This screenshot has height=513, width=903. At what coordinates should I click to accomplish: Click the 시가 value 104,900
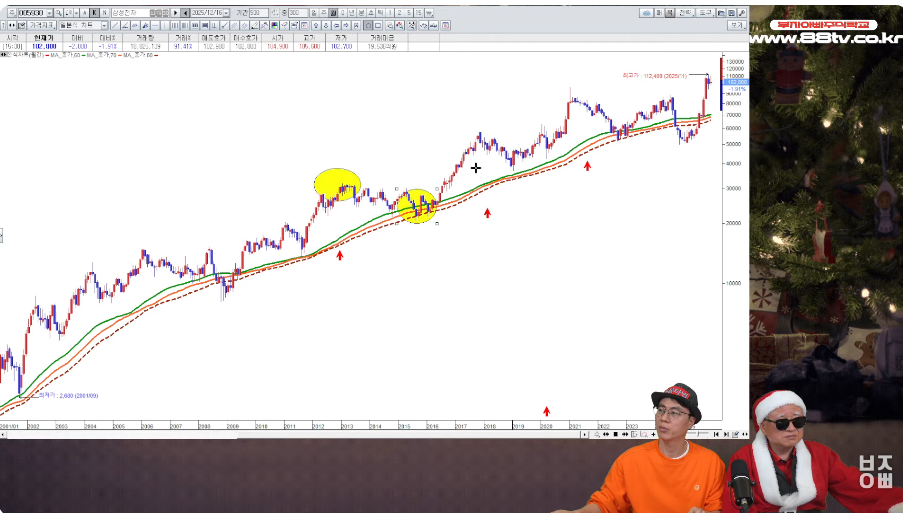pyautogui.click(x=277, y=46)
